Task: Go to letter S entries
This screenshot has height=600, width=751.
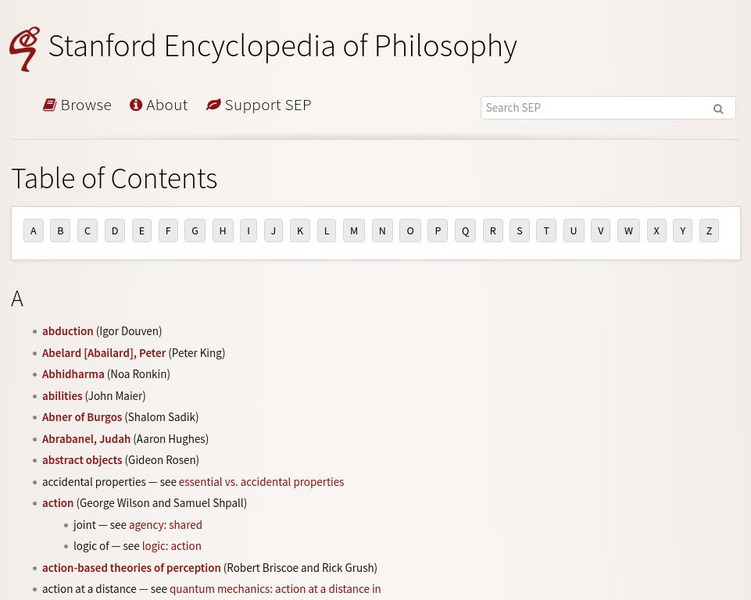Action: tap(519, 231)
